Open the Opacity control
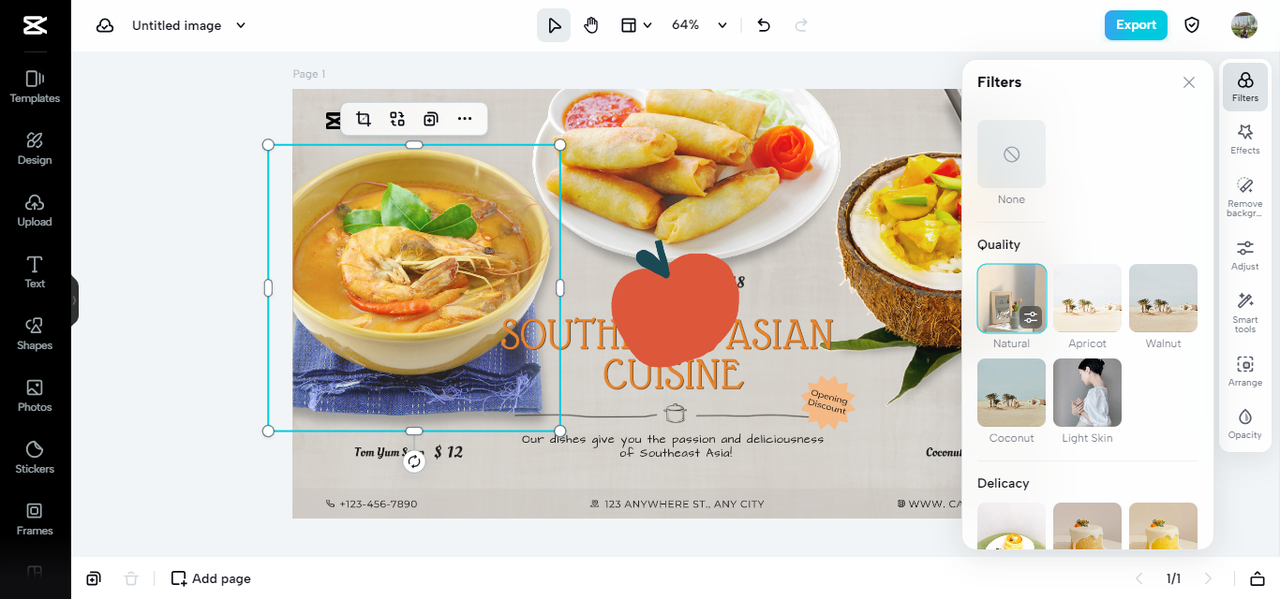Image resolution: width=1280 pixels, height=599 pixels. click(1245, 423)
